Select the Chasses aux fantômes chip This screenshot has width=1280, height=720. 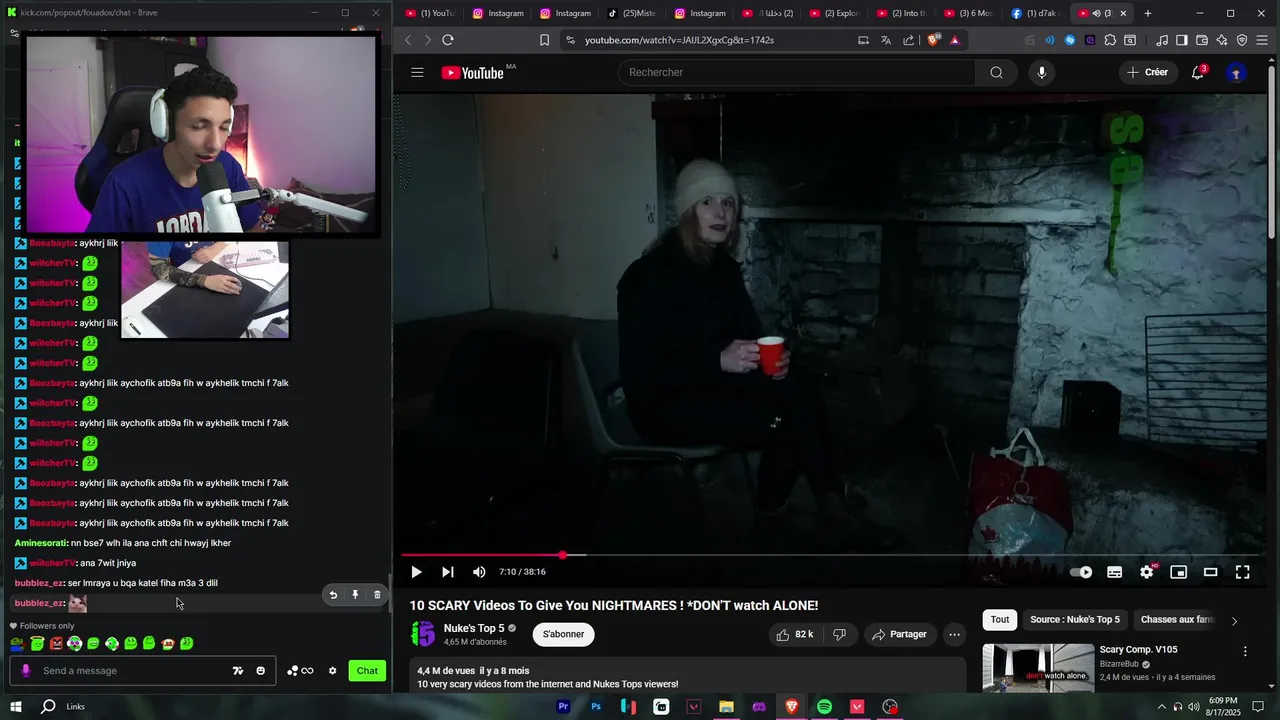click(1177, 619)
